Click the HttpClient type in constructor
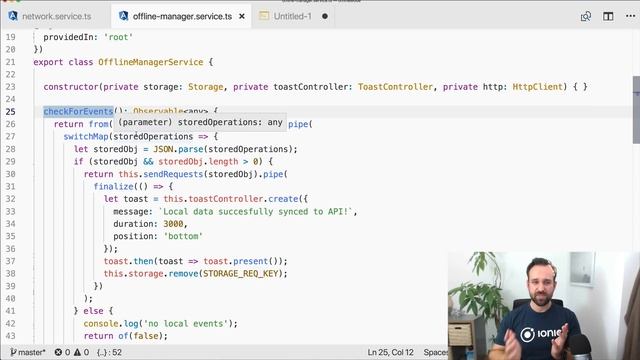 click(x=537, y=87)
